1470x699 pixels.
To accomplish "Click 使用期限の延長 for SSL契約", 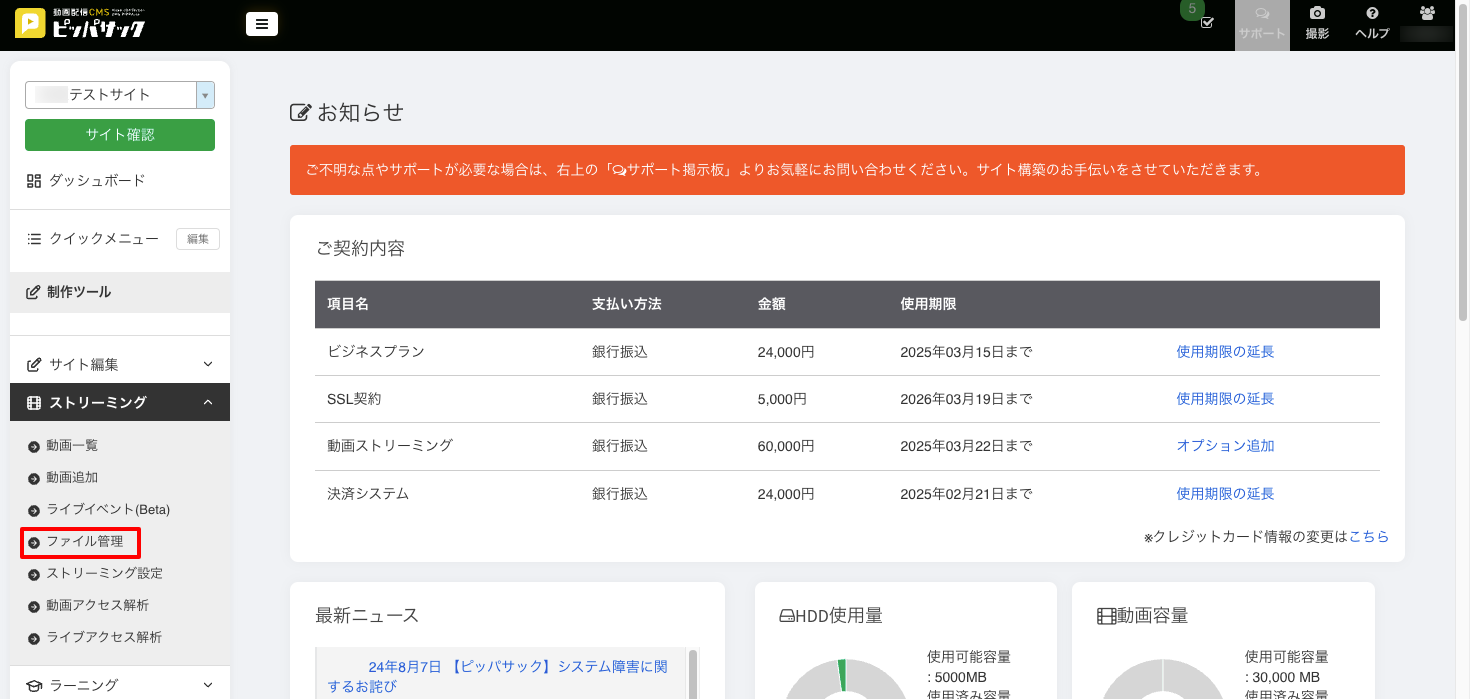I will pyautogui.click(x=1225, y=399).
